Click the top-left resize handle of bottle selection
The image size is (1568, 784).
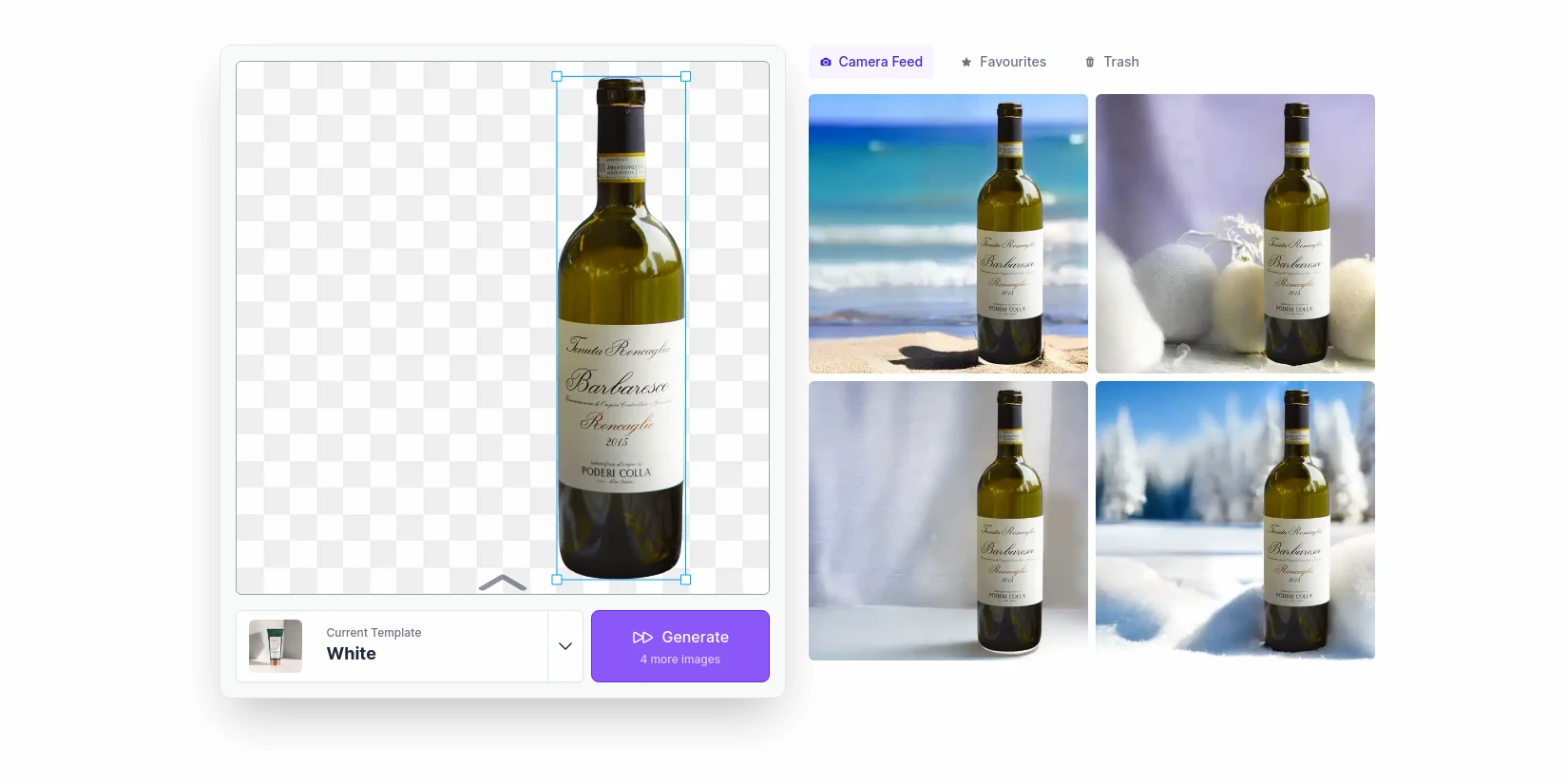click(557, 76)
